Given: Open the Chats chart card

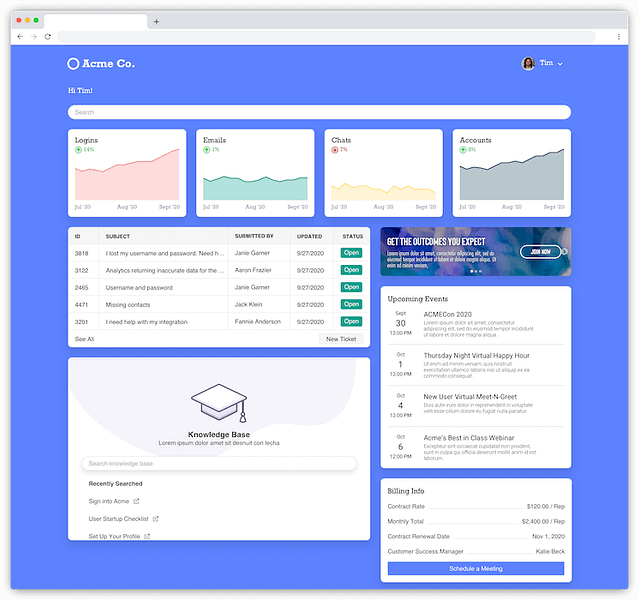Looking at the screenshot, I should click(x=383, y=173).
